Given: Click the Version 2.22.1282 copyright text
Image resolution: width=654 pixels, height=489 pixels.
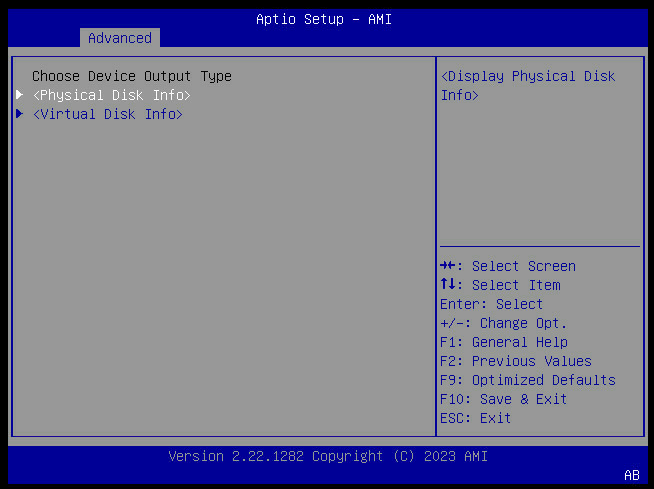Looking at the screenshot, I should click(327, 456).
